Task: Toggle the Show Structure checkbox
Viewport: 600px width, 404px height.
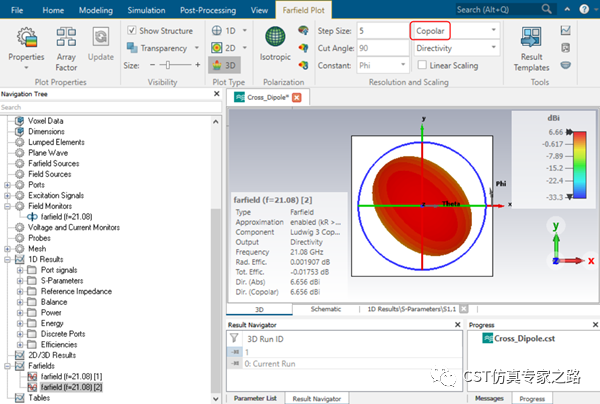Action: point(132,31)
